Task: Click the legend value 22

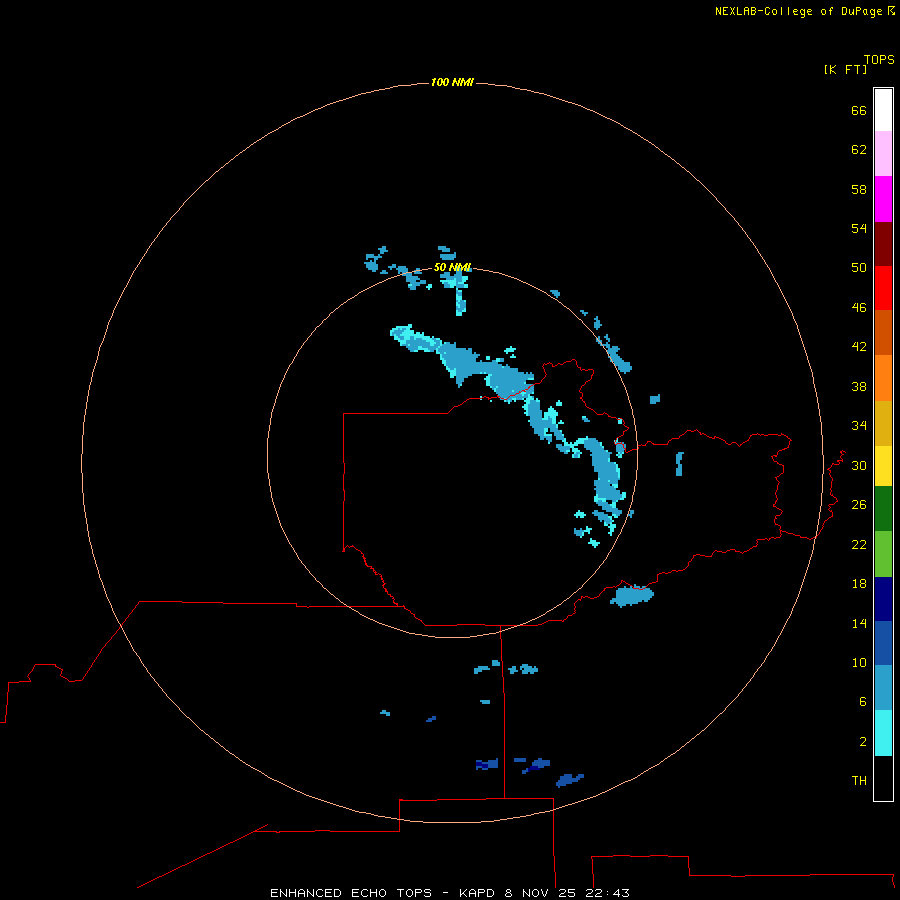Action: click(x=859, y=545)
